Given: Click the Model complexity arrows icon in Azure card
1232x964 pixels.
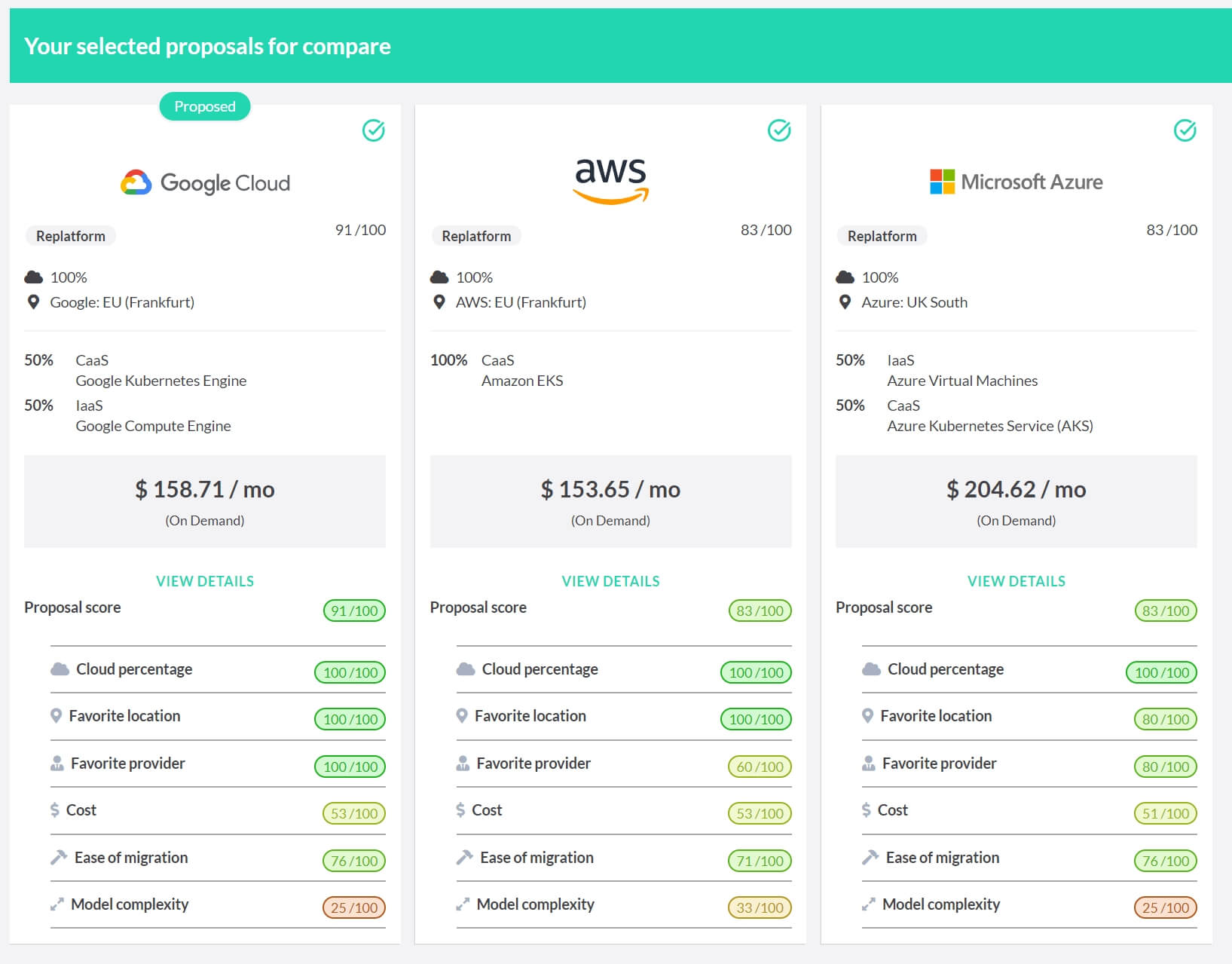Looking at the screenshot, I should (868, 904).
